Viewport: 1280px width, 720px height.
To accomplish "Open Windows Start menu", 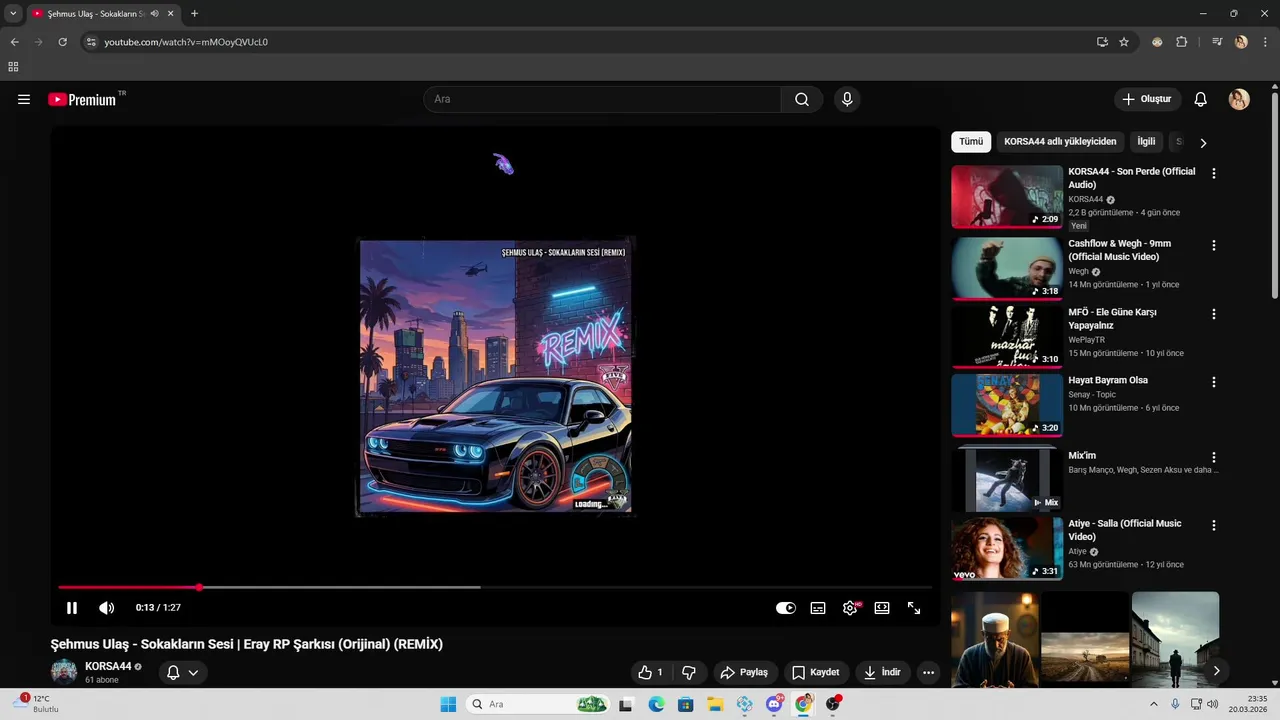I will (448, 704).
